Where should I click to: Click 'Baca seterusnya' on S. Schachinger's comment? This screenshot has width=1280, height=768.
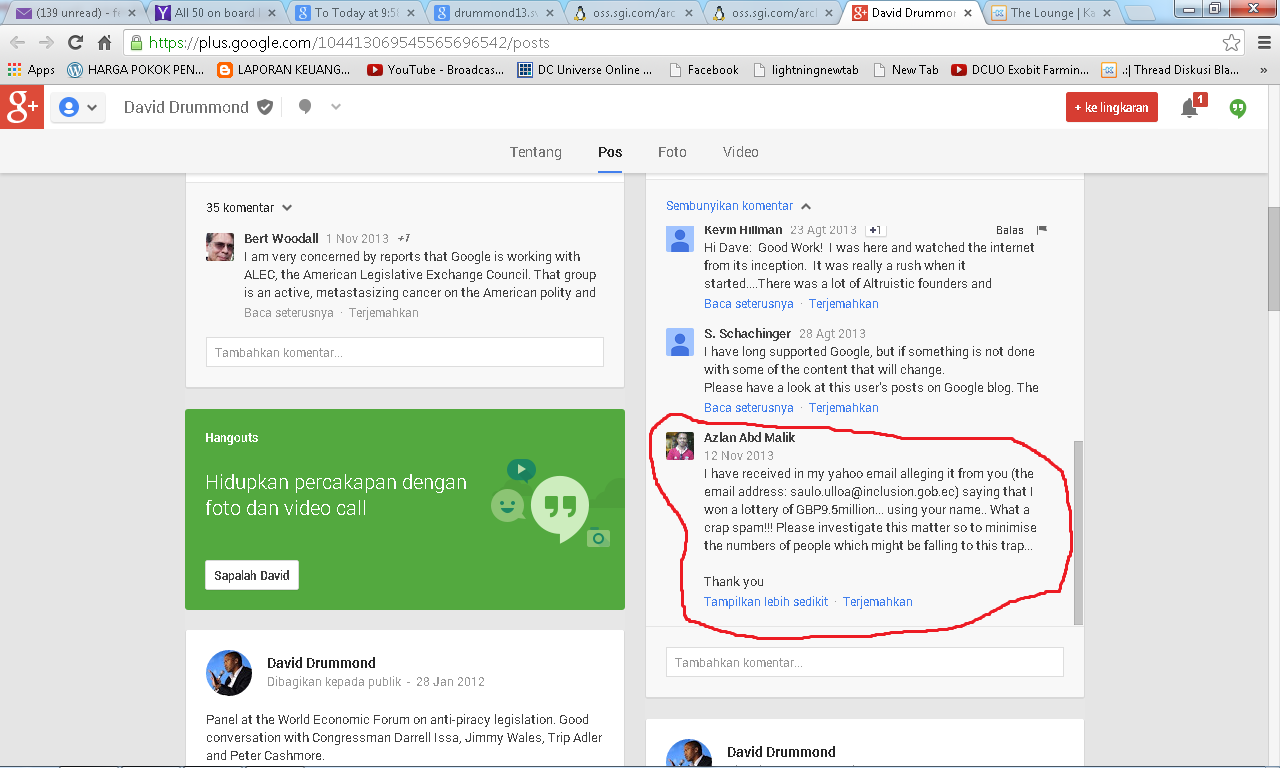[x=749, y=408]
